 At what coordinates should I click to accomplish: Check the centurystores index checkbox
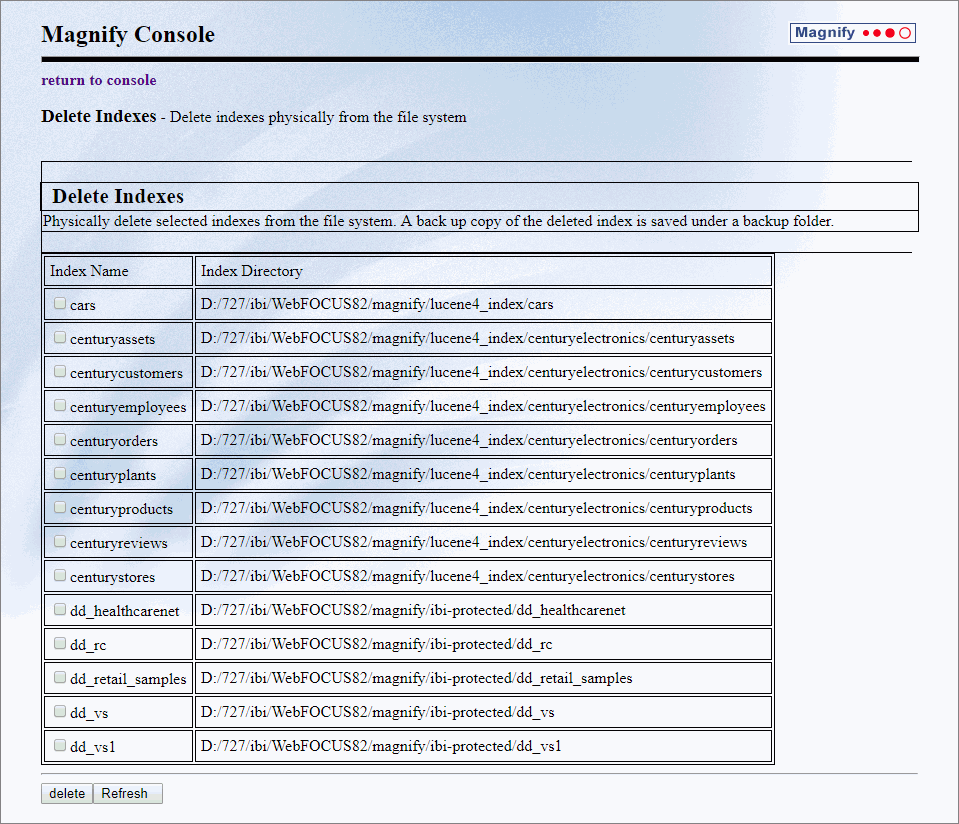tap(59, 575)
